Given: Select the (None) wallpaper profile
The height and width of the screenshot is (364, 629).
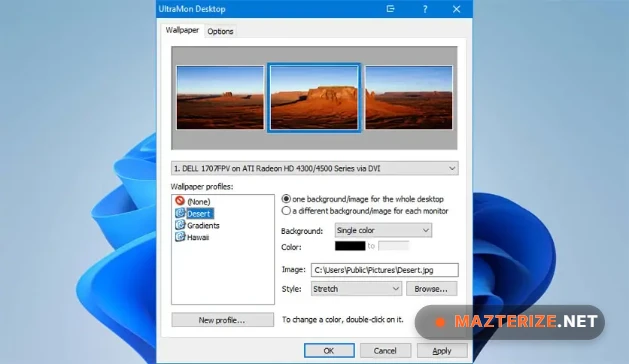Looking at the screenshot, I should click(x=199, y=201).
